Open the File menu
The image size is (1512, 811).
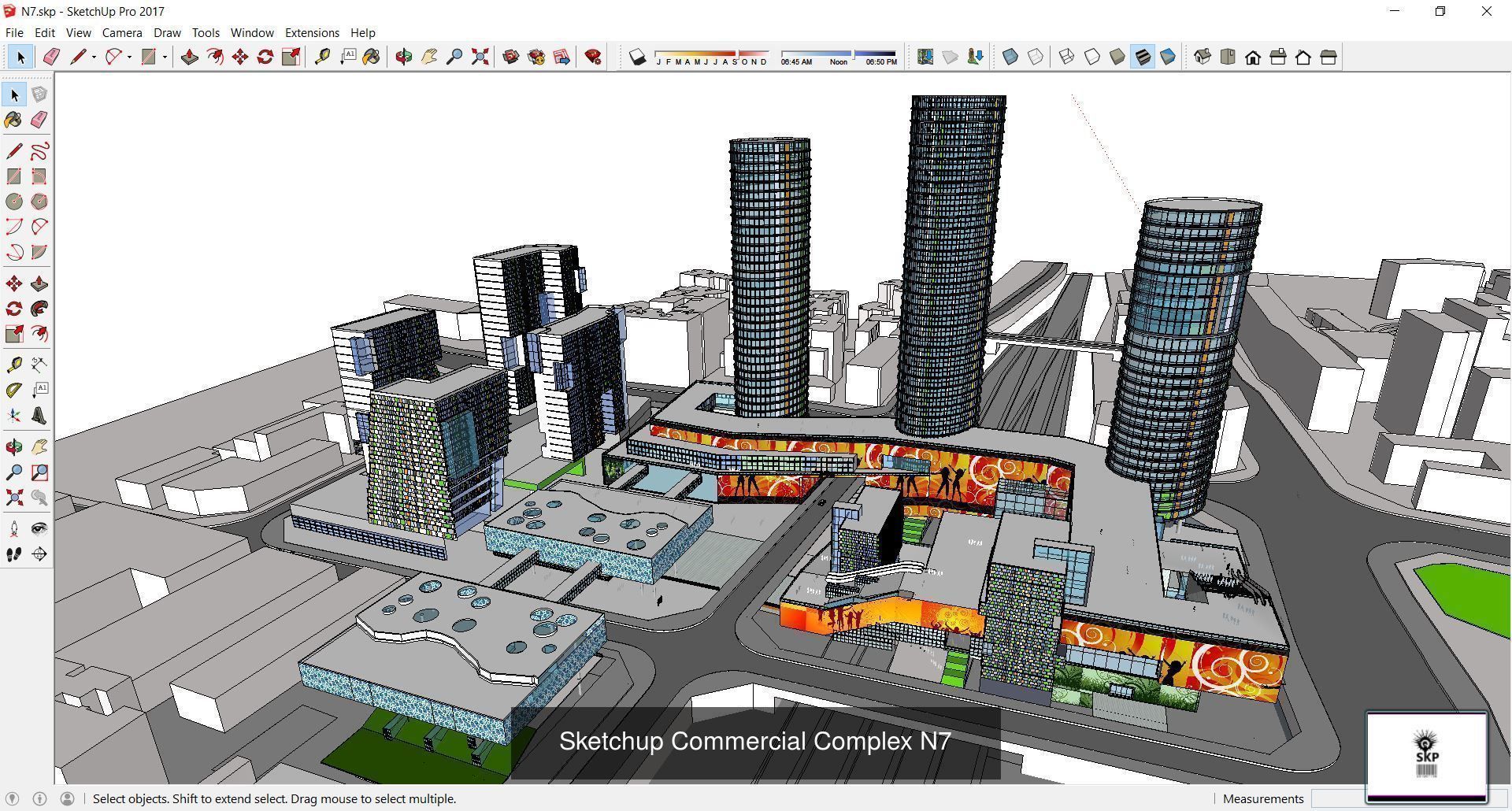coord(14,32)
